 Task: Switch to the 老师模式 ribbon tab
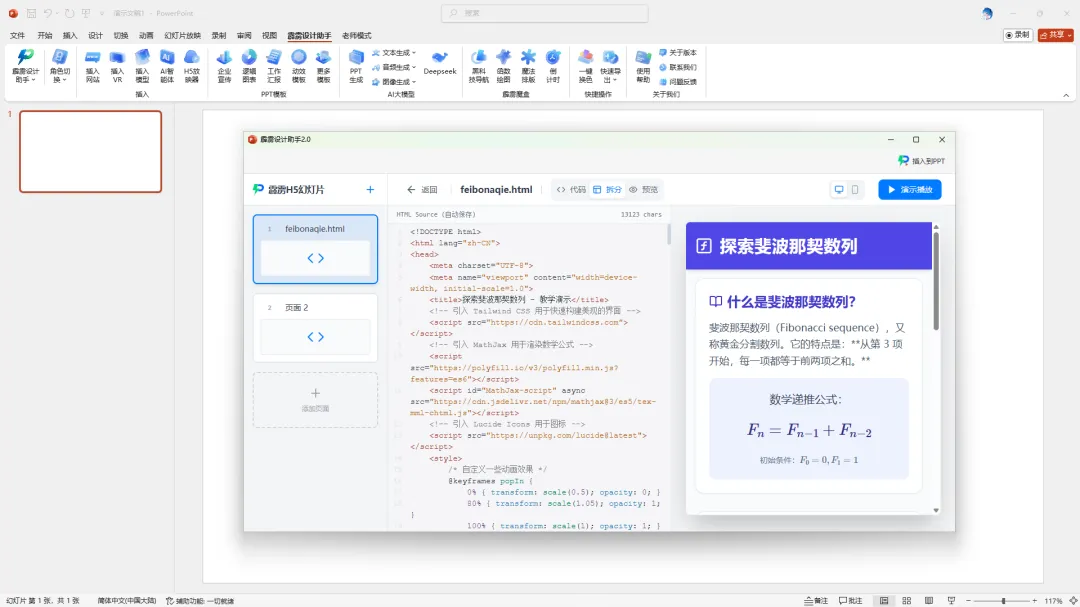click(x=357, y=35)
